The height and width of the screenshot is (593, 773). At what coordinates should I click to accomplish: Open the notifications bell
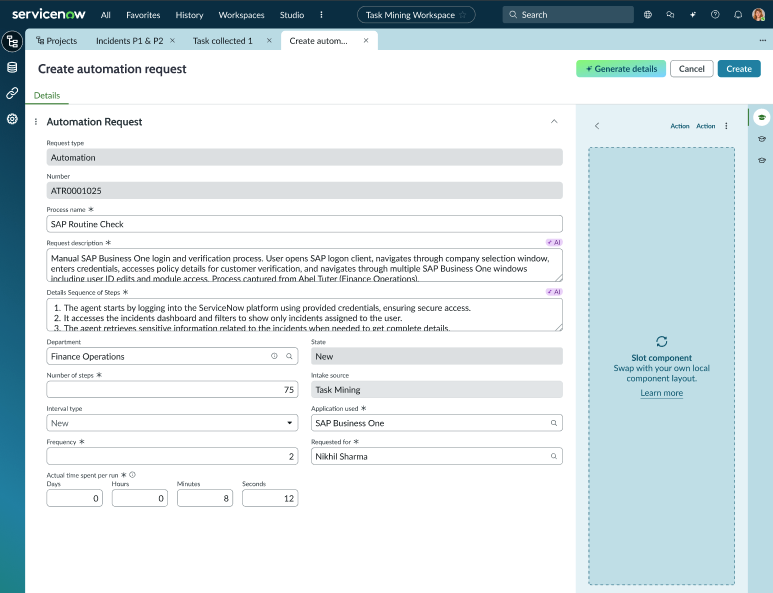click(738, 15)
